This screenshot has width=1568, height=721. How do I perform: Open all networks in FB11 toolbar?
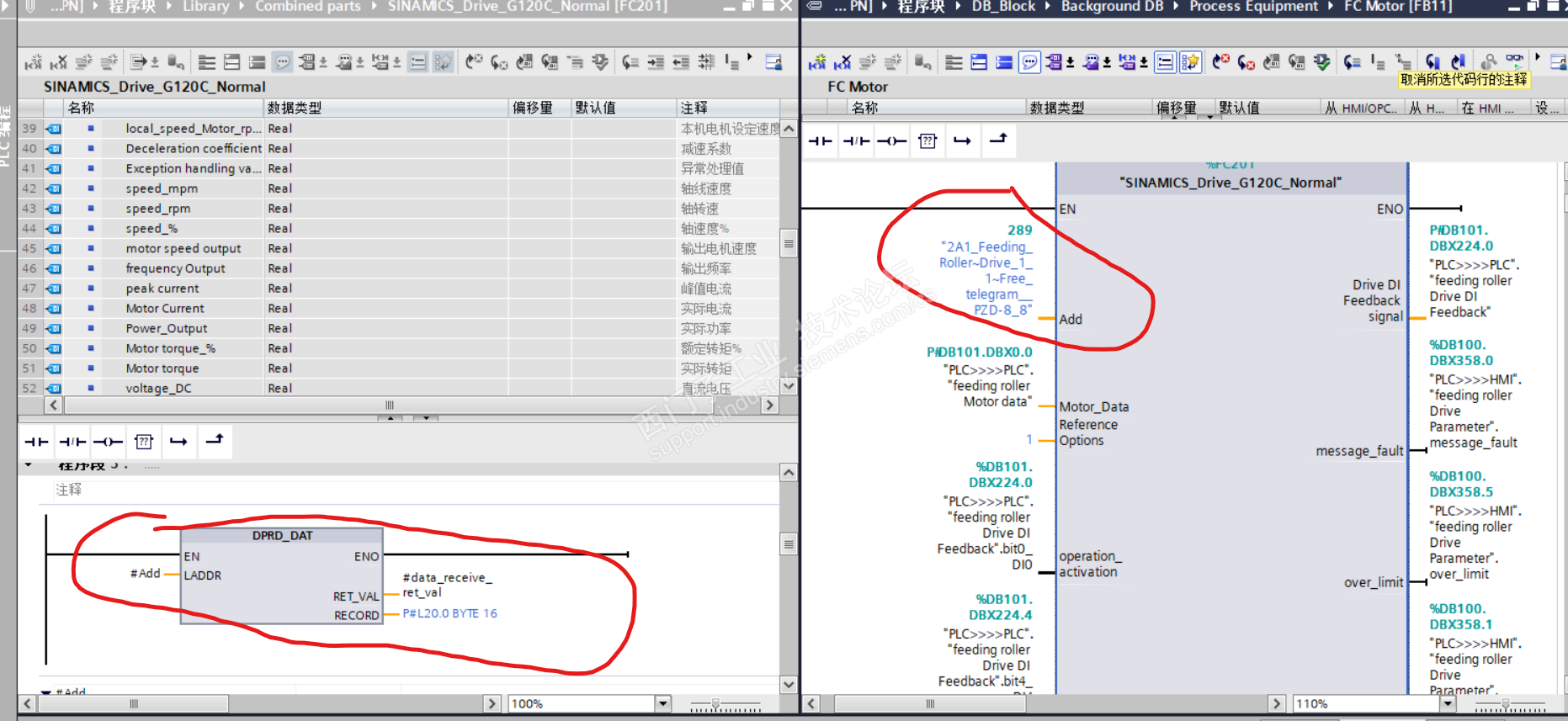979,62
